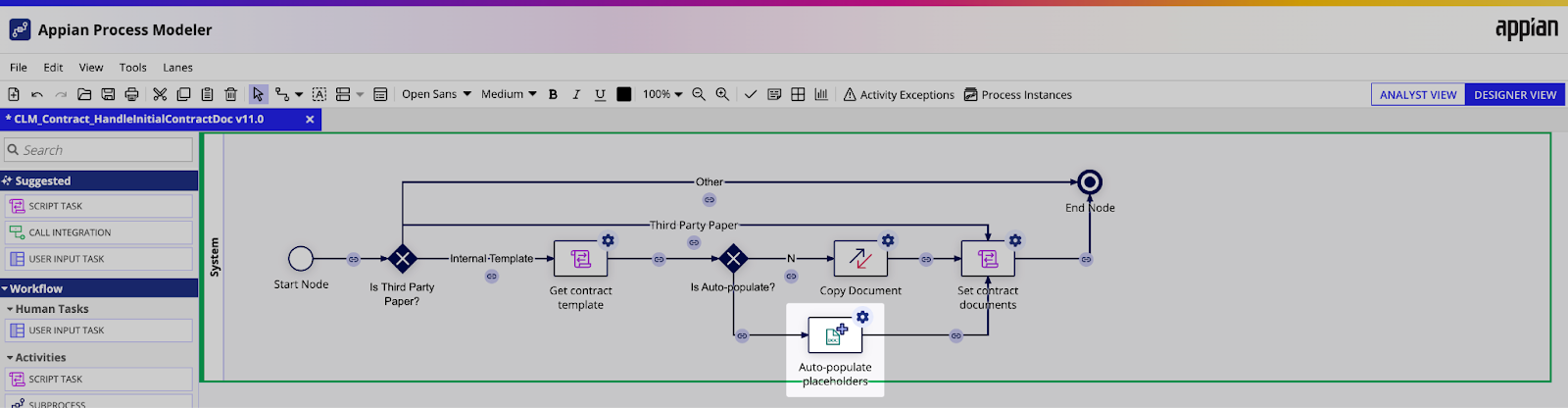1568x408 pixels.
Task: Open the Edit menu
Action: pos(53,68)
